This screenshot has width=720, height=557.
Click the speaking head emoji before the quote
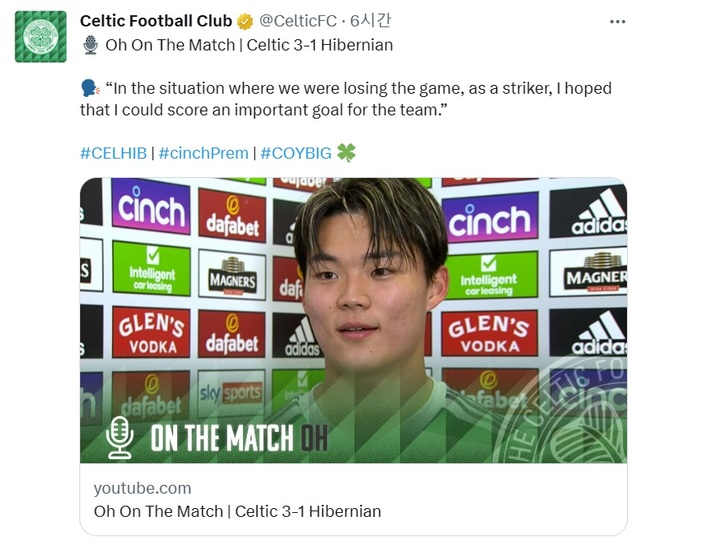(90, 88)
